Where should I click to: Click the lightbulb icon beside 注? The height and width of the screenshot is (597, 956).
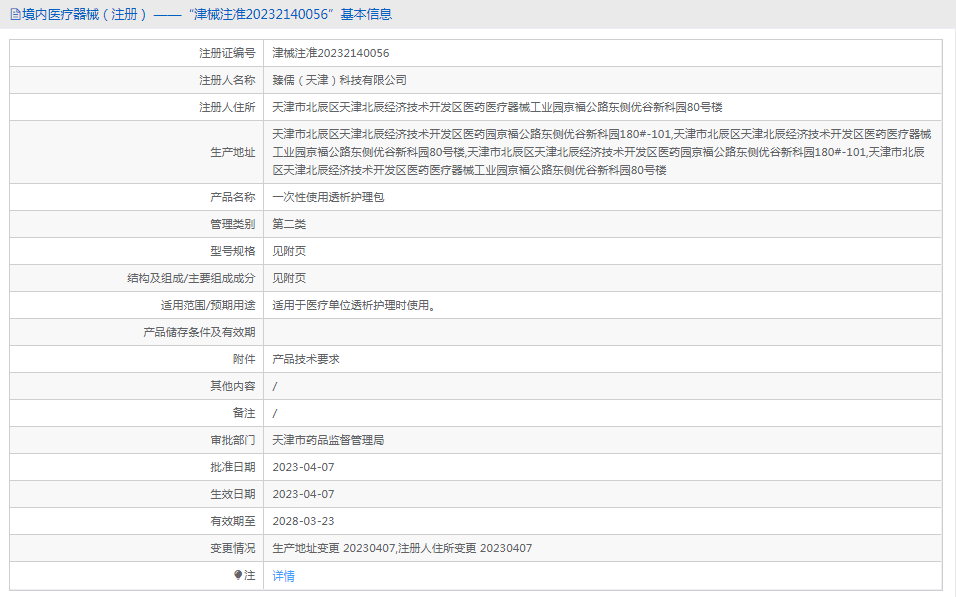[x=238, y=575]
